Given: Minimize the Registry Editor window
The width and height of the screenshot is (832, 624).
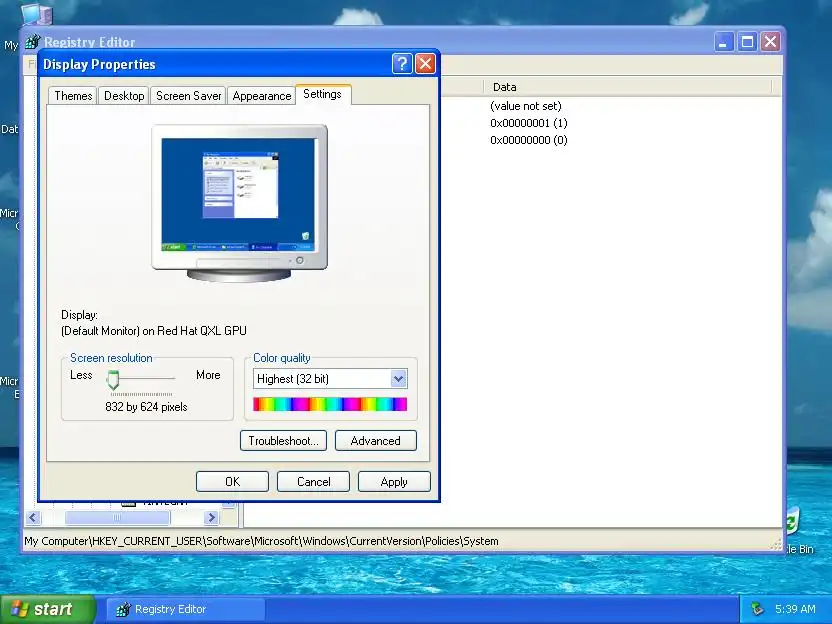Looking at the screenshot, I should point(724,41).
